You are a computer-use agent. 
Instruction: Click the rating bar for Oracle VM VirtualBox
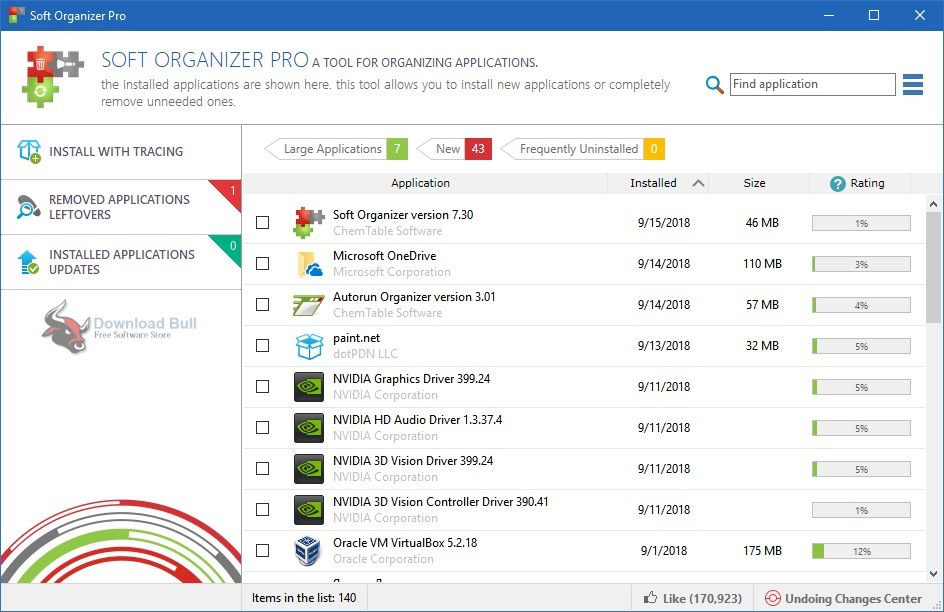pos(860,550)
